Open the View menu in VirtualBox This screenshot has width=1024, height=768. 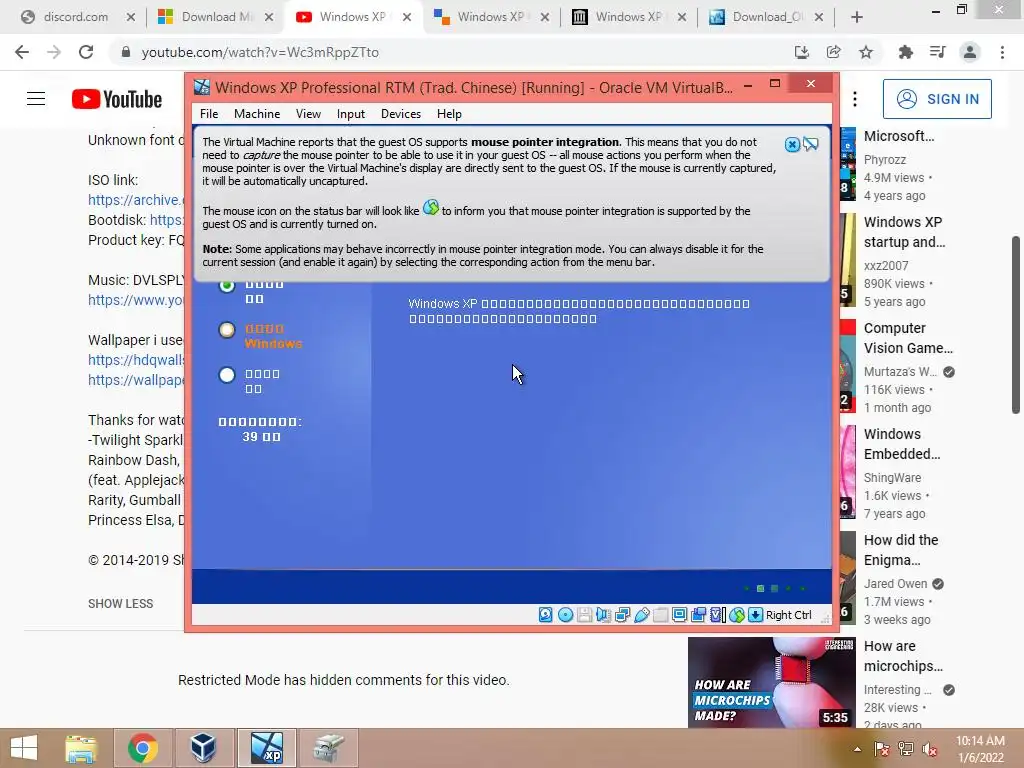308,114
